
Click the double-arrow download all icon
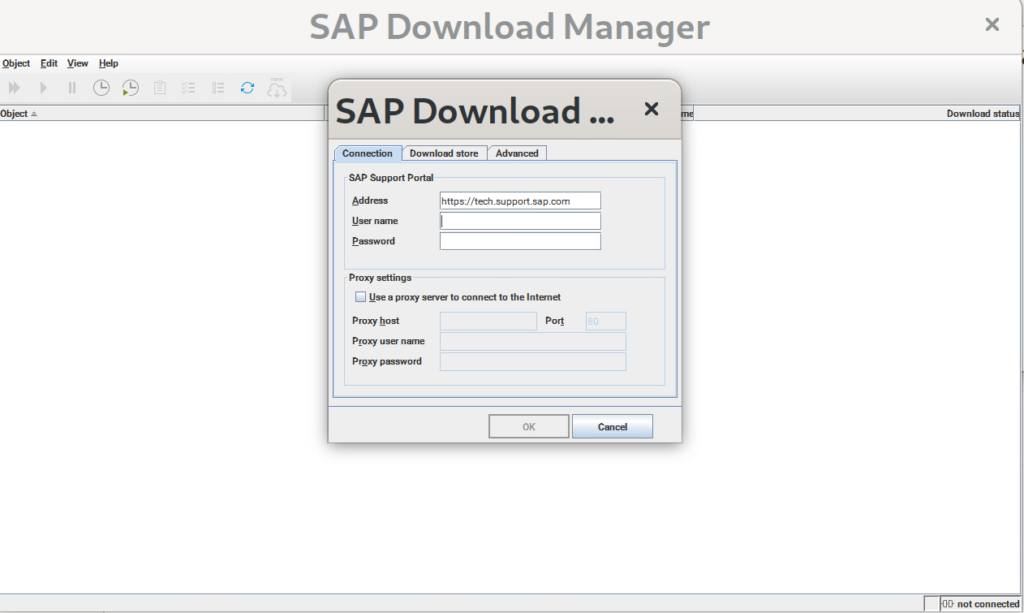pos(14,88)
